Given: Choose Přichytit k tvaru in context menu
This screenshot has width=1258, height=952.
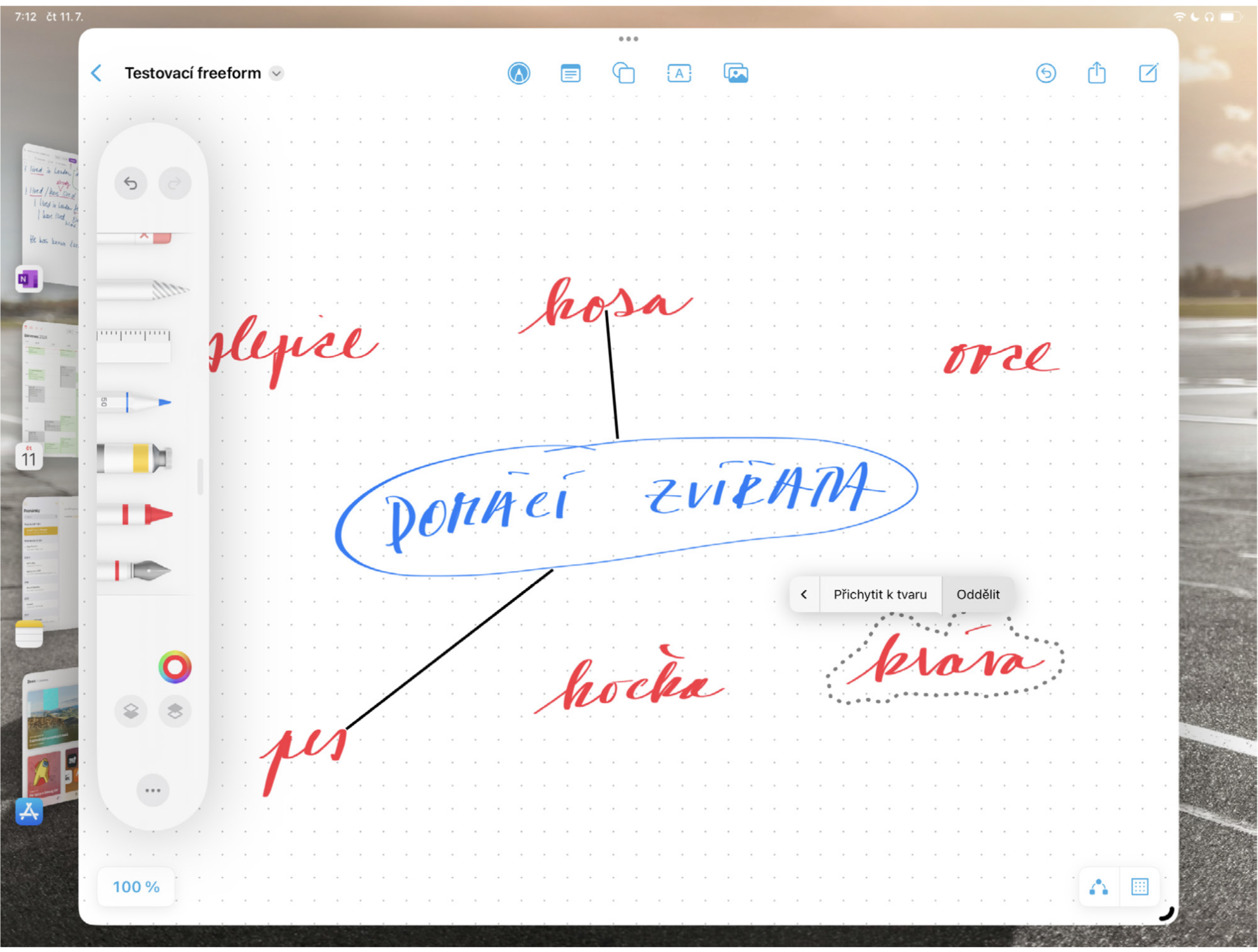Looking at the screenshot, I should pyautogui.click(x=880, y=594).
